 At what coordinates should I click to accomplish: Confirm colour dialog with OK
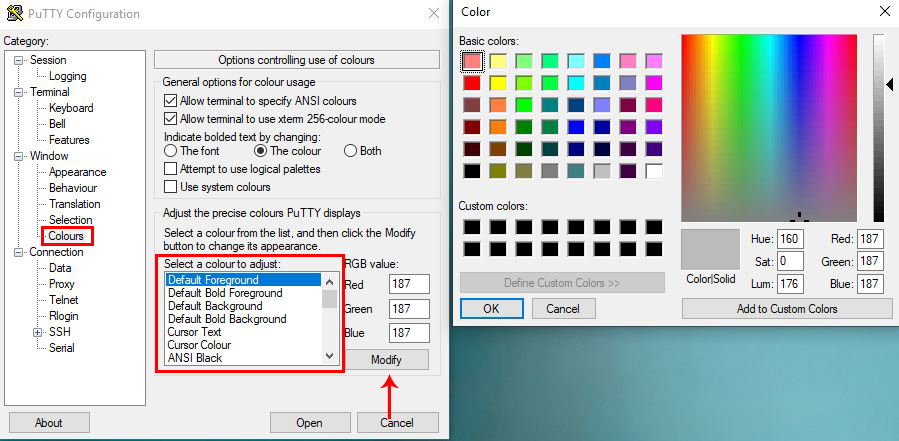point(490,309)
